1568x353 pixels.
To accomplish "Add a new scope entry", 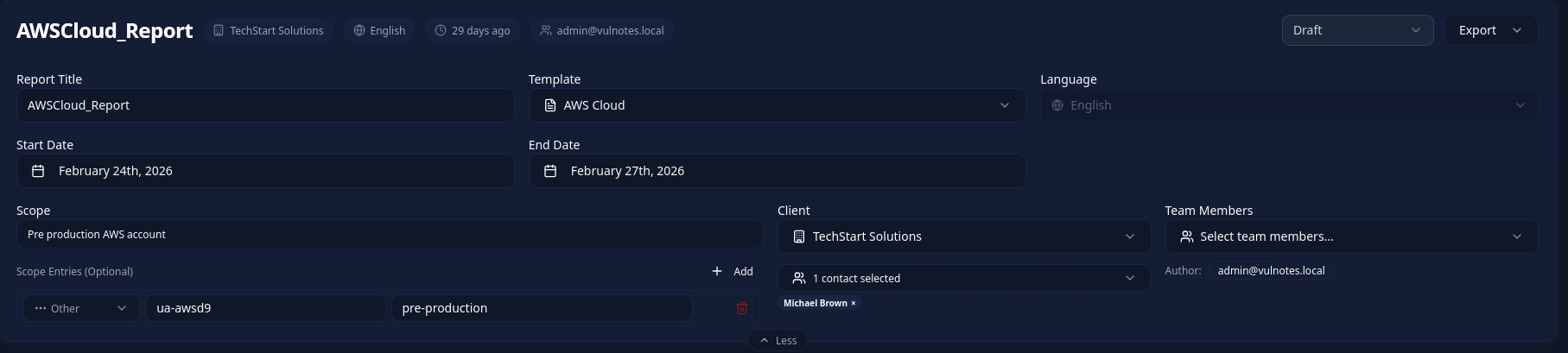I will 733,271.
